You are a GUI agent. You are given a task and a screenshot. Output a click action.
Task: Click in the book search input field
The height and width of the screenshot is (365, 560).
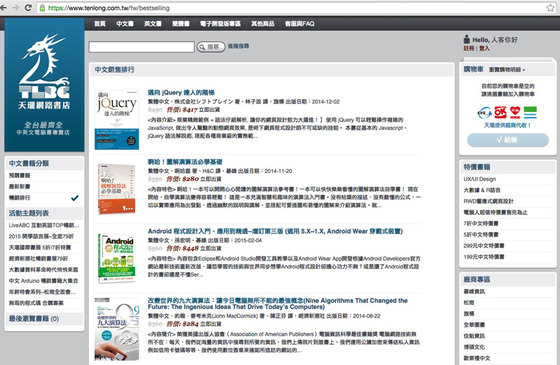[x=141, y=47]
